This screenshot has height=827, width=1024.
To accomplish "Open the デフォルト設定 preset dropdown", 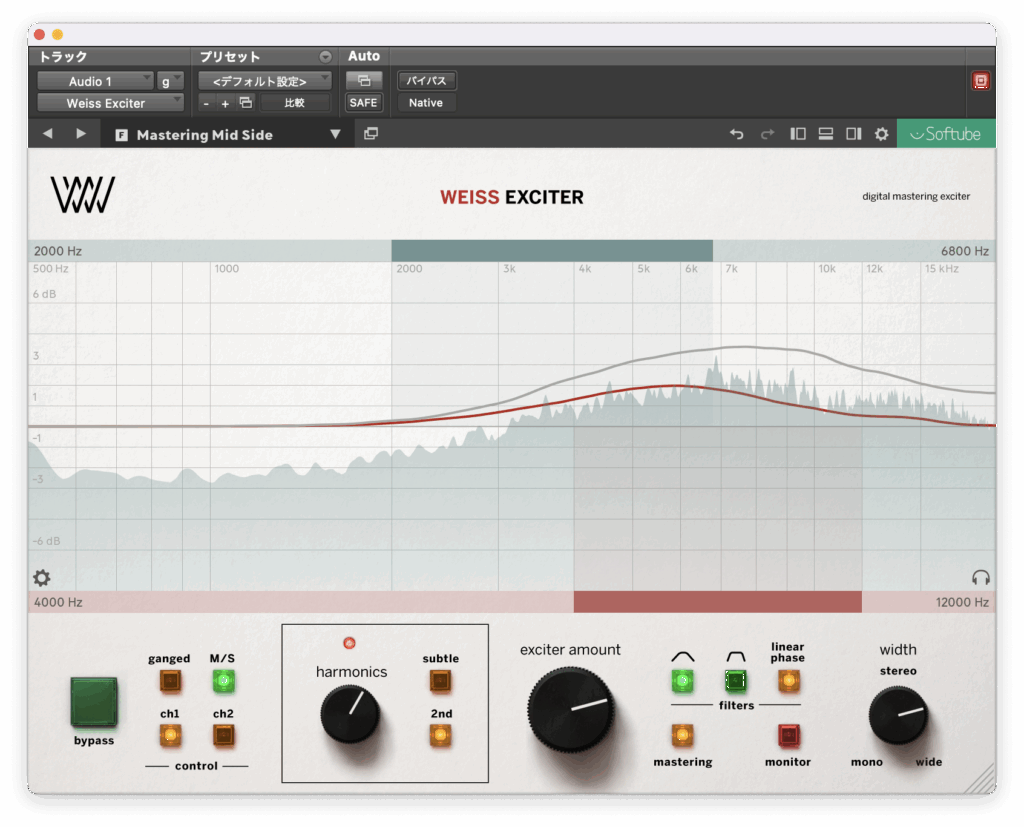I will pos(264,81).
